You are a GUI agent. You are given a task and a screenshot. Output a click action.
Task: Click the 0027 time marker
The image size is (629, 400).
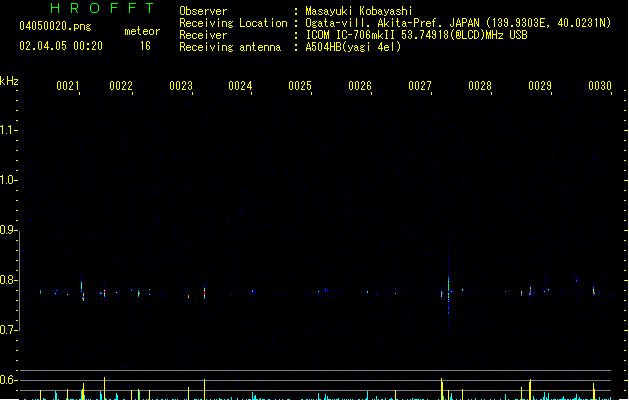point(420,86)
